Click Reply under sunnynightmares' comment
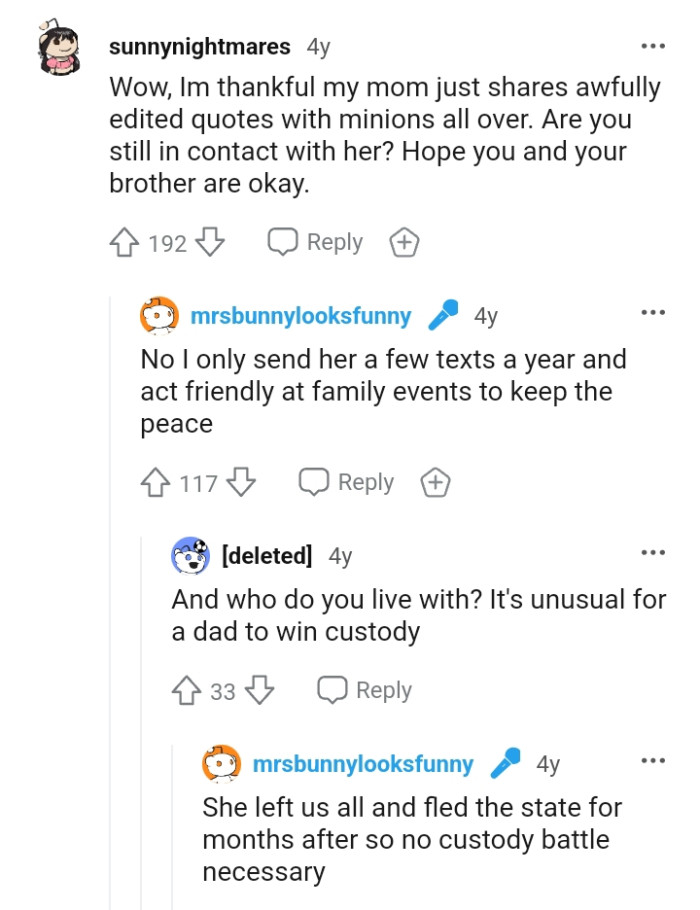This screenshot has width=700, height=910. [332, 241]
